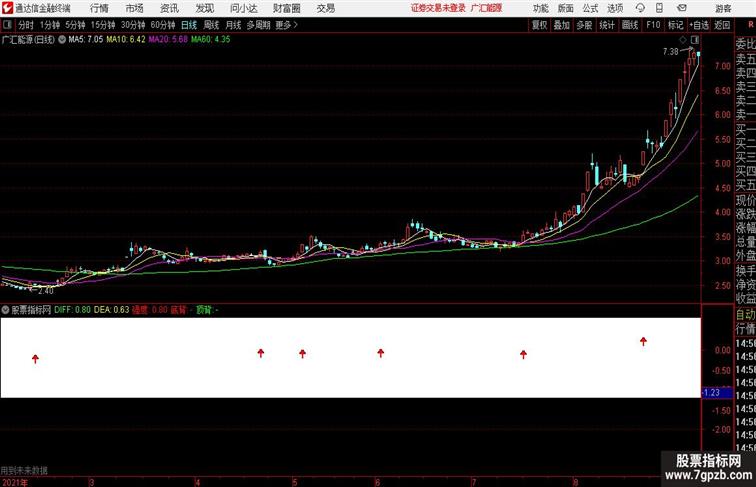756x487 pixels.
Task: Click the 叠加 overlay button
Action: coord(562,25)
